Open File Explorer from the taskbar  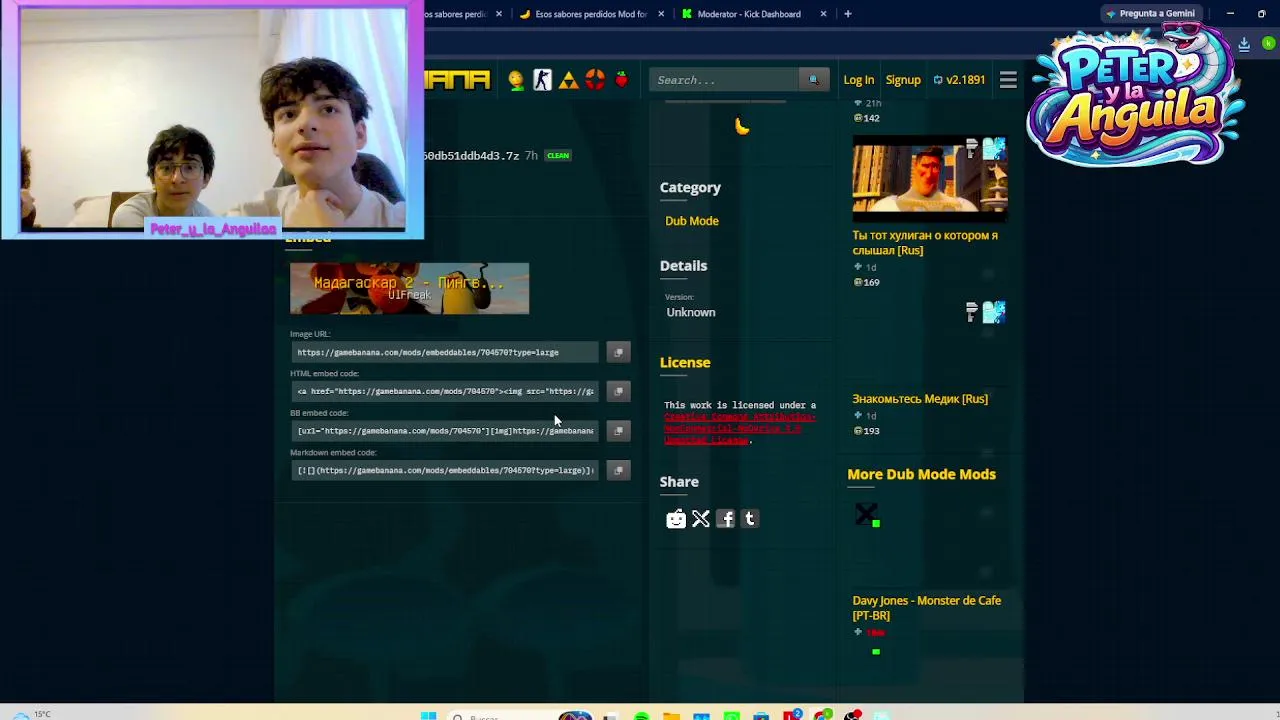coord(671,716)
